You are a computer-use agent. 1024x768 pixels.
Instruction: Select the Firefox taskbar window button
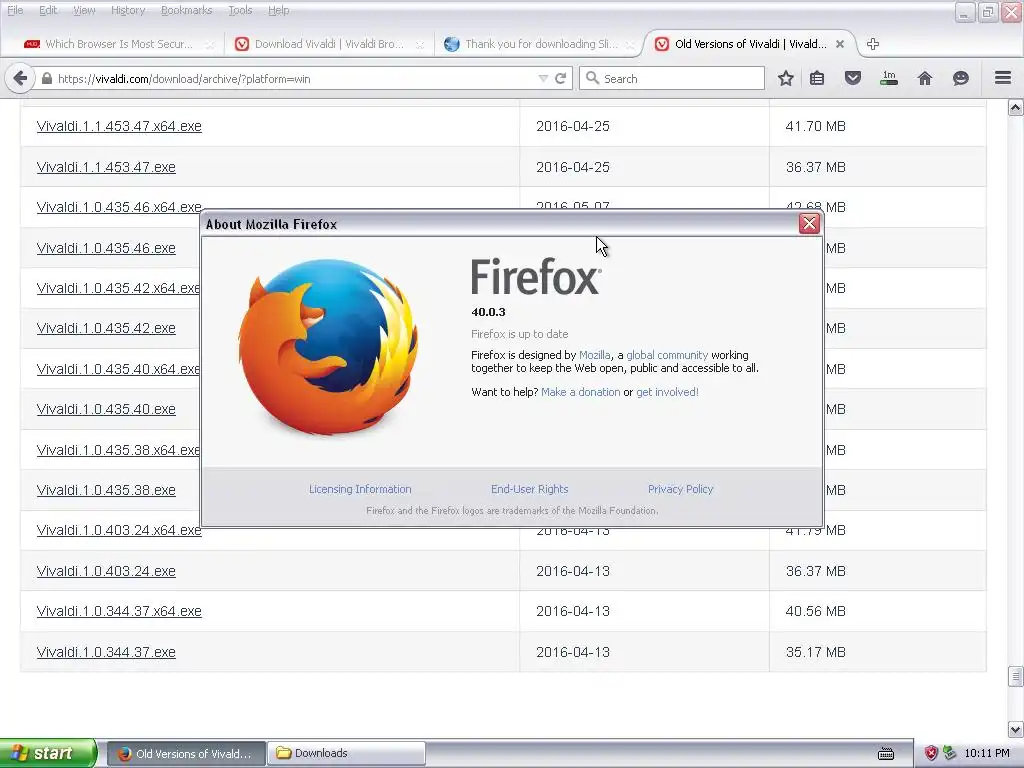pos(186,753)
